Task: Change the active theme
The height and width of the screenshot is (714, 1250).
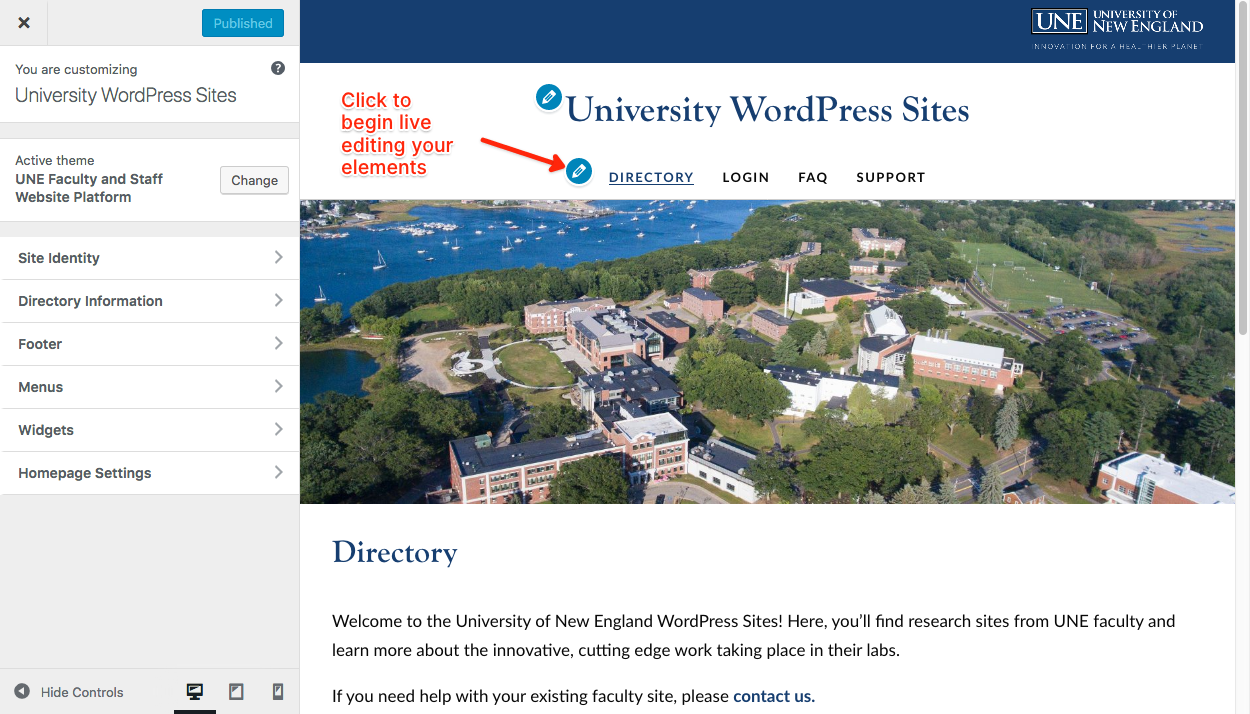Action: [254, 180]
